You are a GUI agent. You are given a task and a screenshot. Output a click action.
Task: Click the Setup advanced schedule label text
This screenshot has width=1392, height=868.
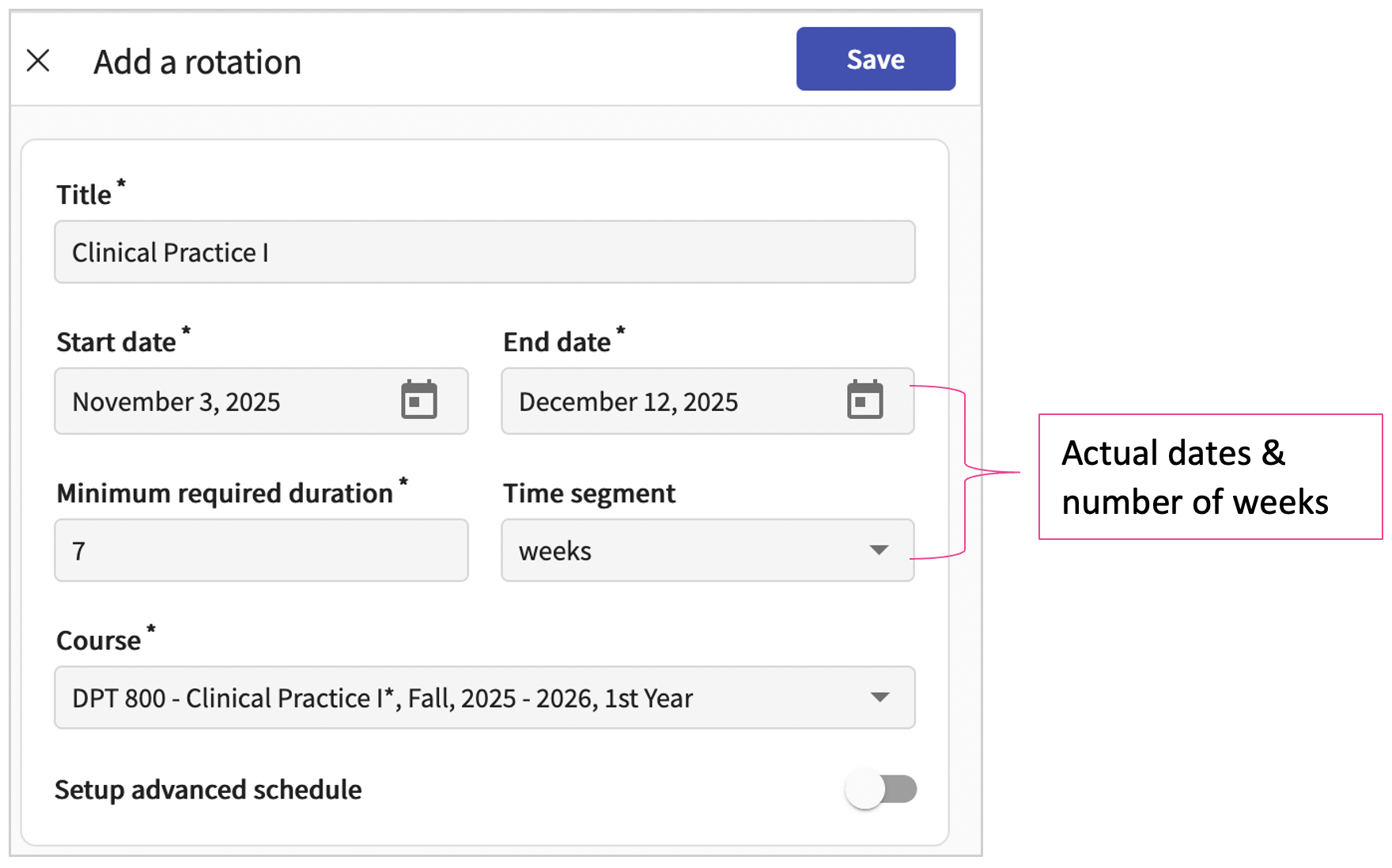coord(208,790)
